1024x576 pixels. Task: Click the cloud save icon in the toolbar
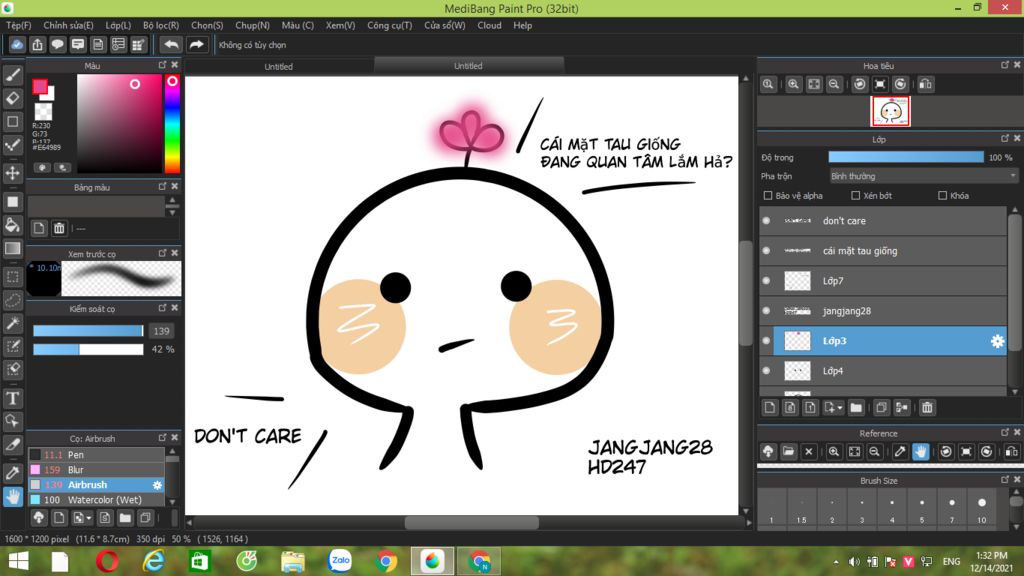(17, 44)
